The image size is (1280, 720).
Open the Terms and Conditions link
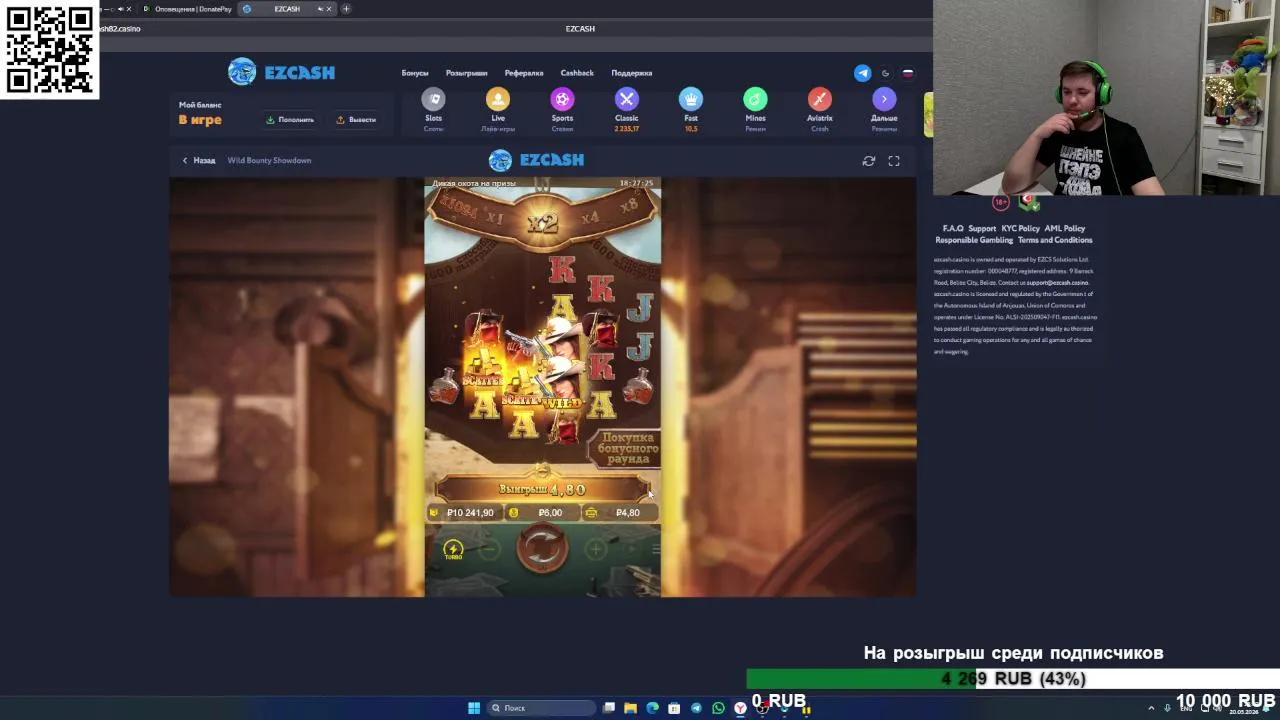pos(1055,240)
